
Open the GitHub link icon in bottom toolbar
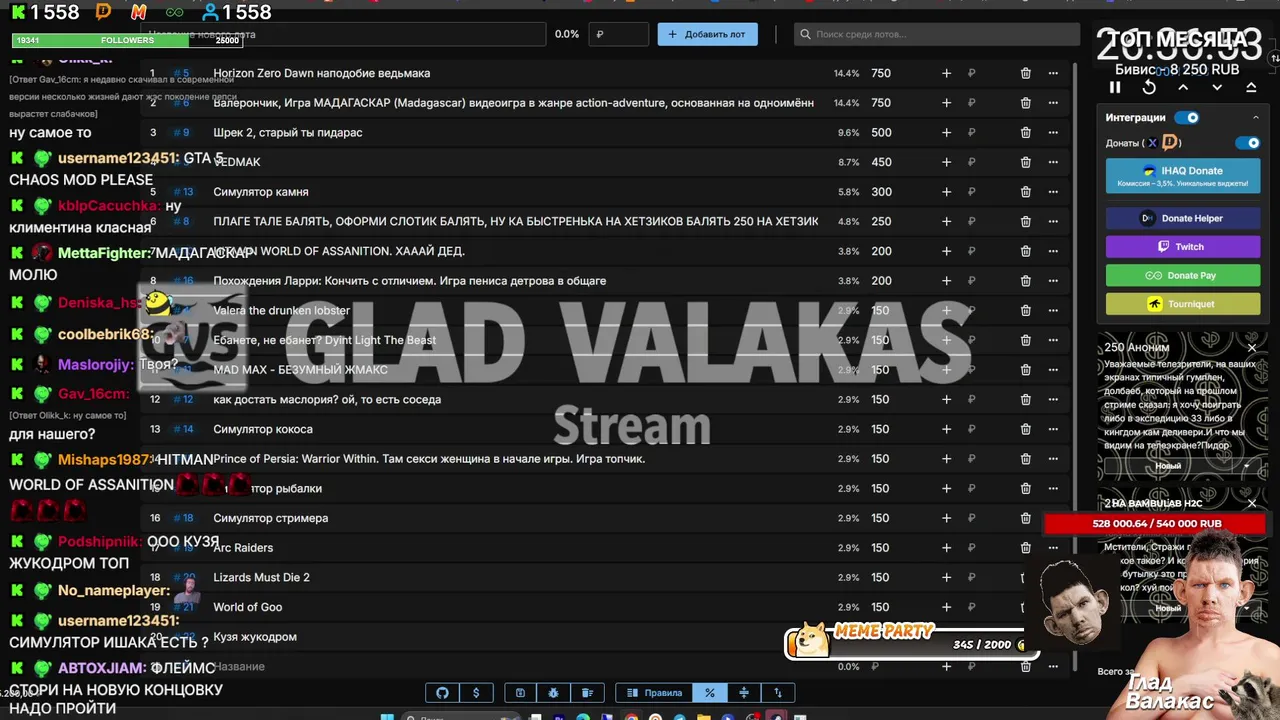[442, 693]
